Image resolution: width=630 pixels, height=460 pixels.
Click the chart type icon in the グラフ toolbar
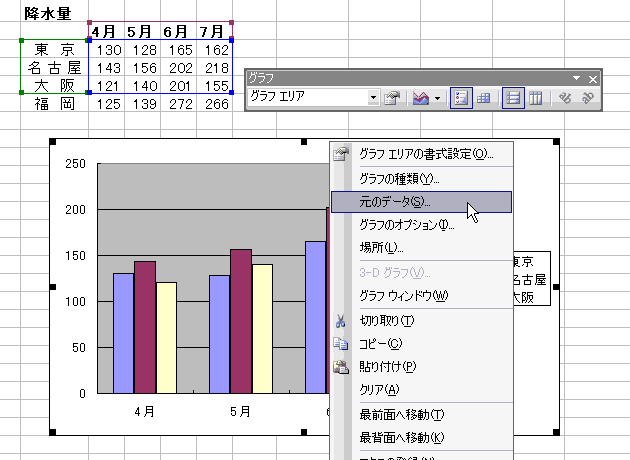pos(421,98)
